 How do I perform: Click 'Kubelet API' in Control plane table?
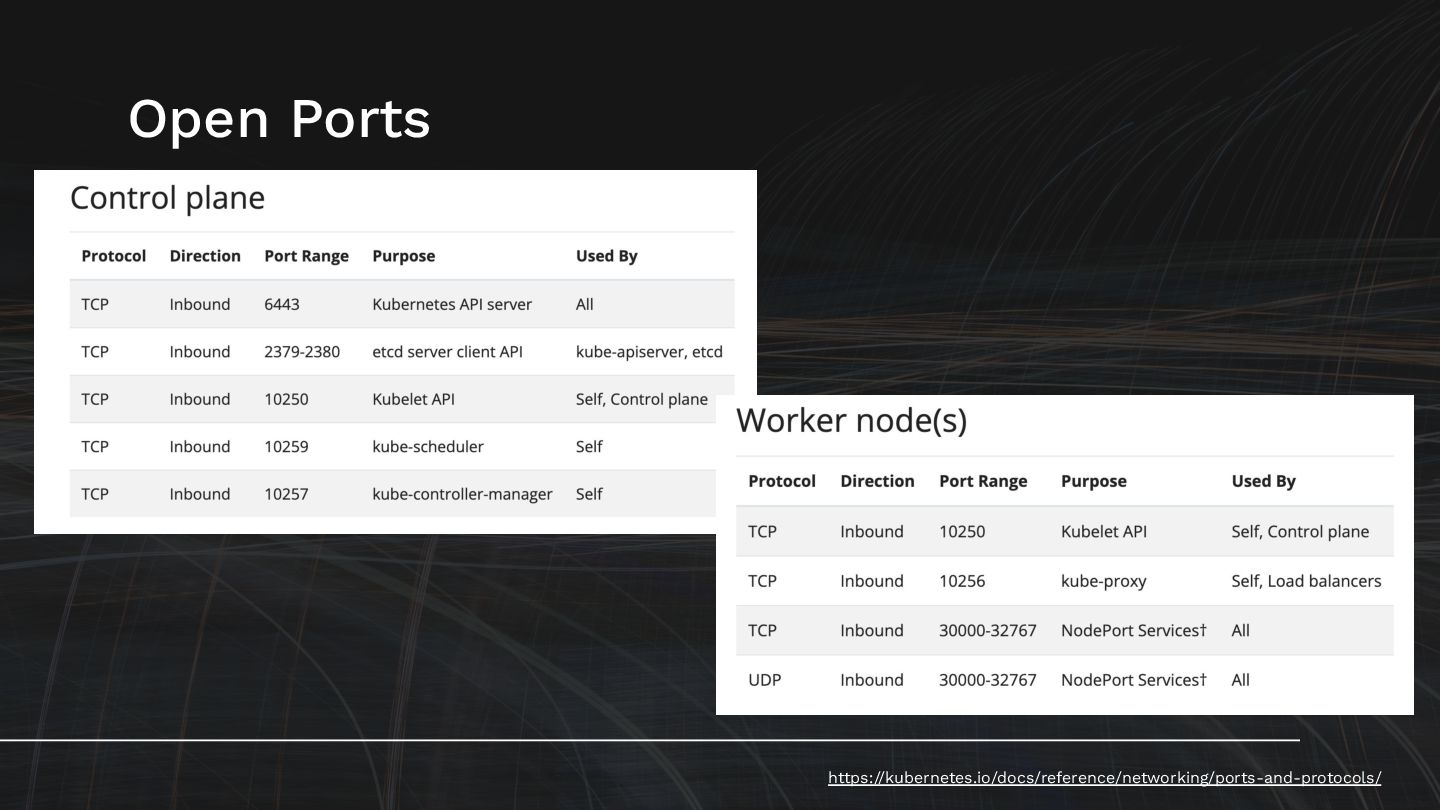413,399
